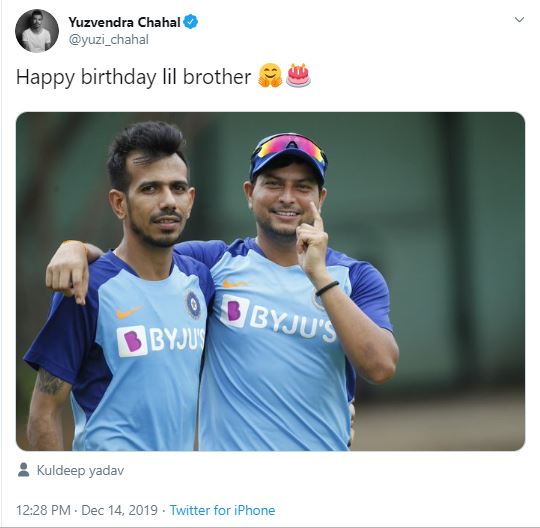540x528 pixels.
Task: Click the BYJU'S logo on left jersey
Action: (160, 340)
